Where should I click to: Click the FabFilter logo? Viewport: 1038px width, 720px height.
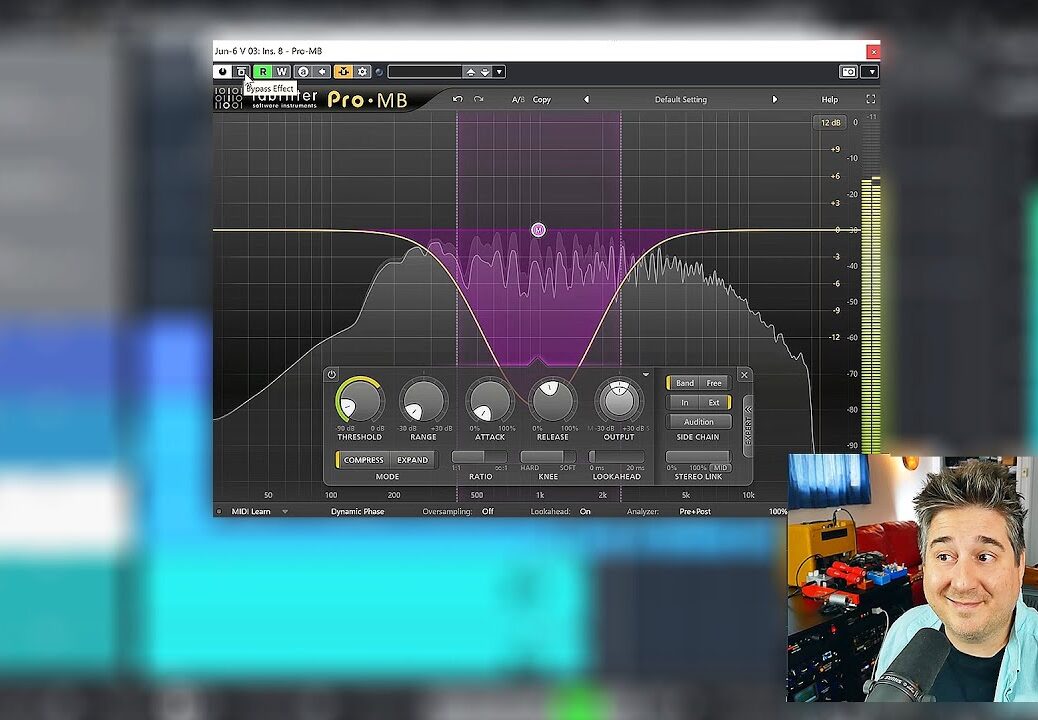point(267,99)
